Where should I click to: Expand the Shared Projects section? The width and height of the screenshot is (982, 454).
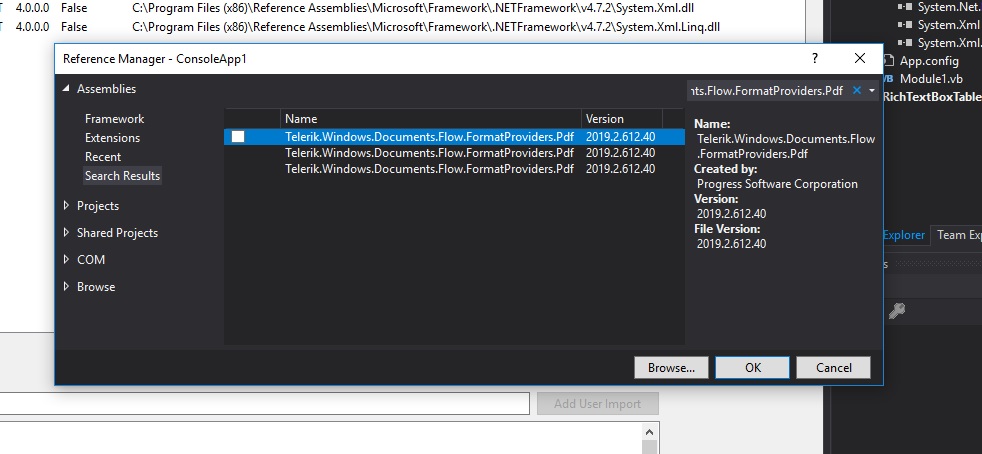click(x=68, y=233)
